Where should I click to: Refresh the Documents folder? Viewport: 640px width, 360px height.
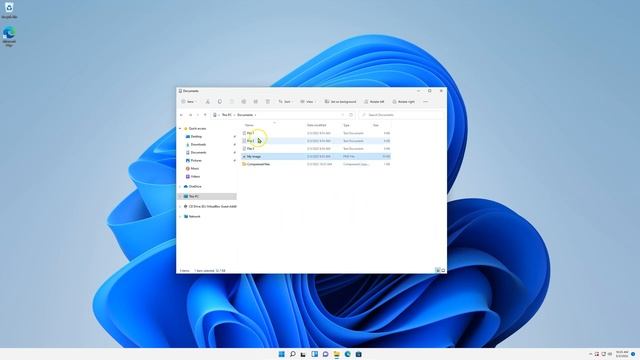coord(351,115)
